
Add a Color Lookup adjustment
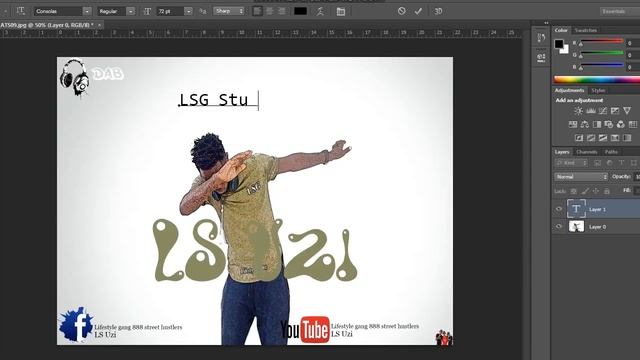(633, 124)
